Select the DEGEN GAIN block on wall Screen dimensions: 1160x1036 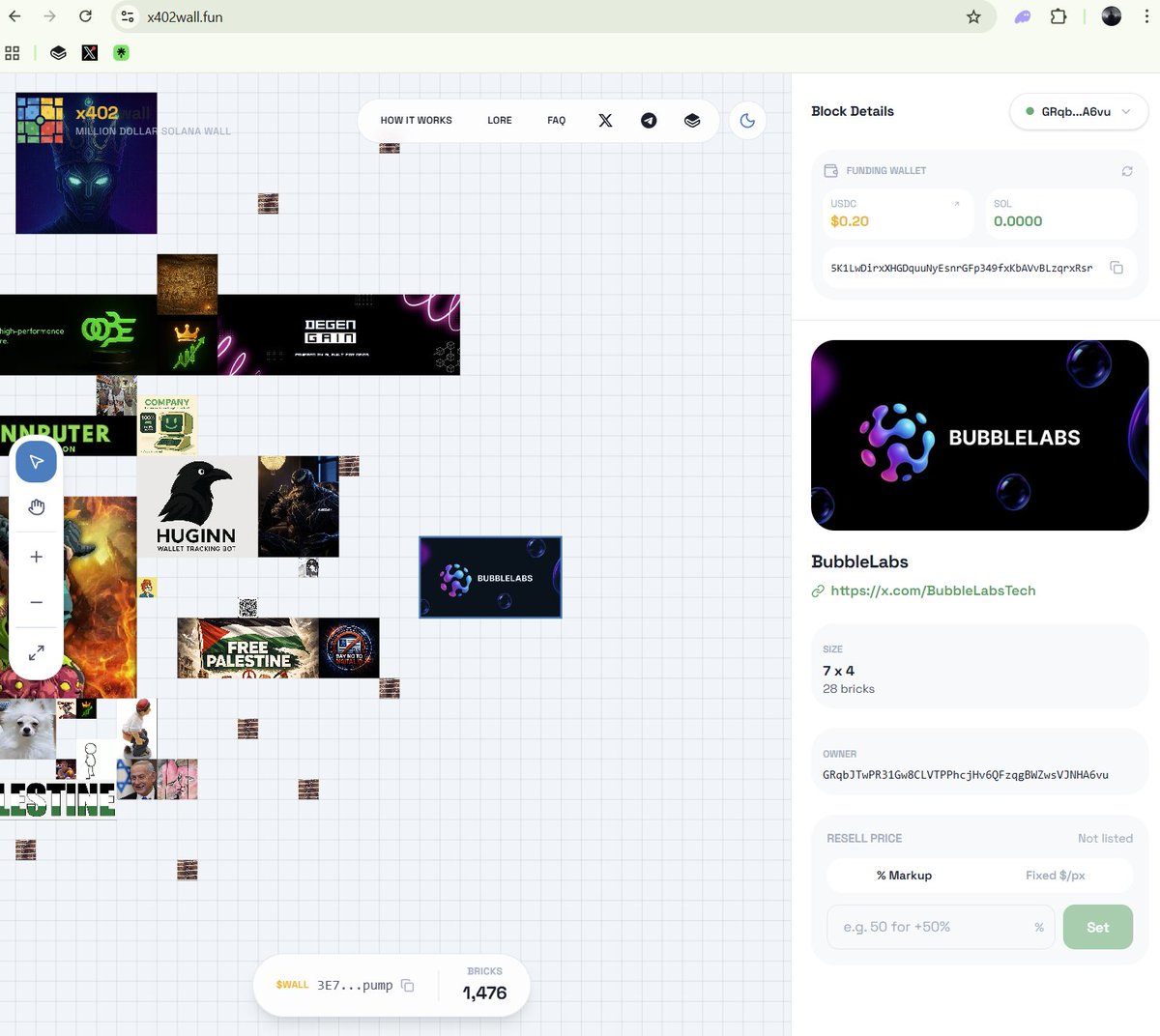(338, 334)
